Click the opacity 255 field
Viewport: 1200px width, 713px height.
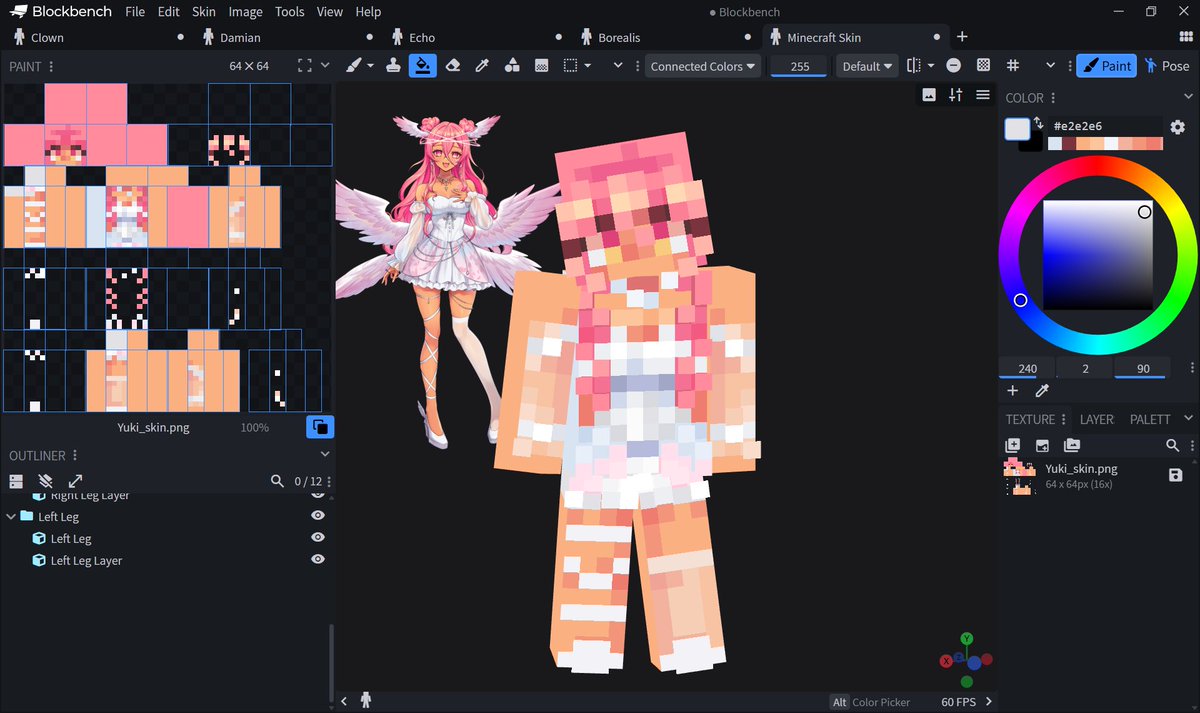tap(799, 66)
